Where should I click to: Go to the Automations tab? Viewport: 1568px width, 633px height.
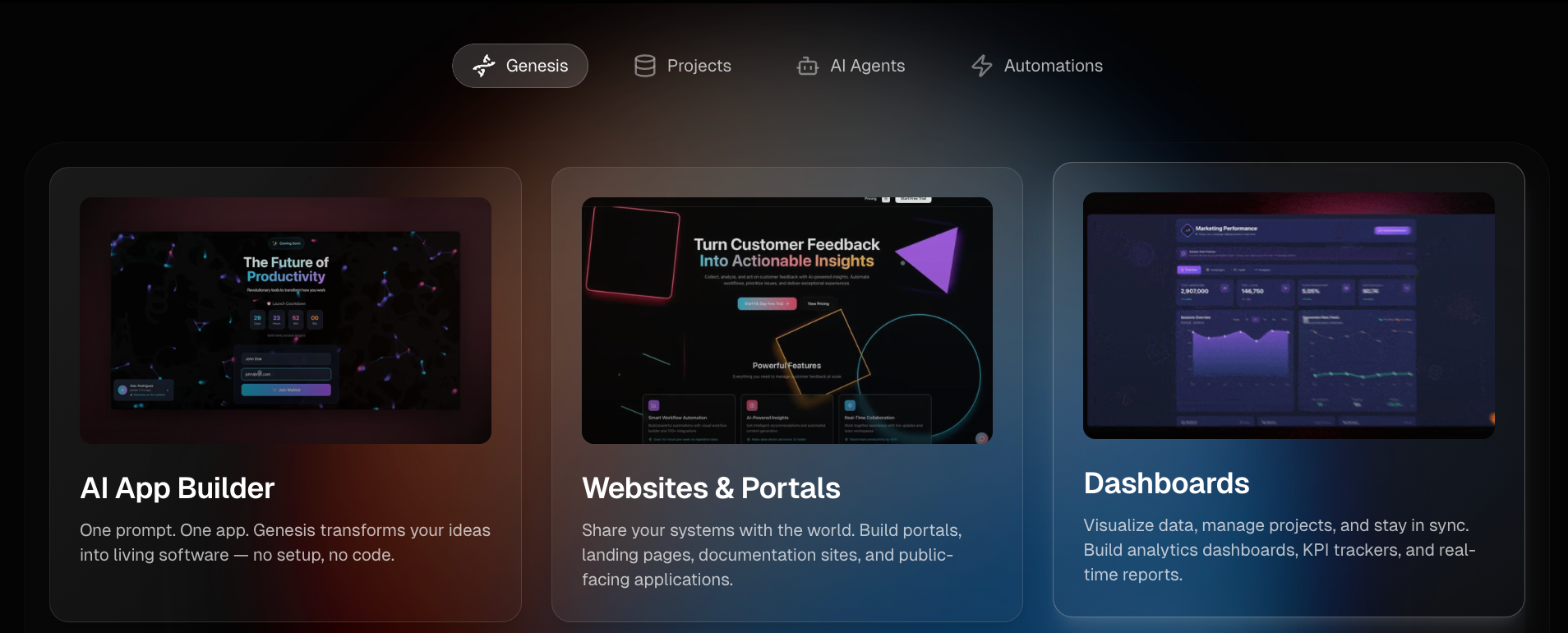click(1037, 66)
